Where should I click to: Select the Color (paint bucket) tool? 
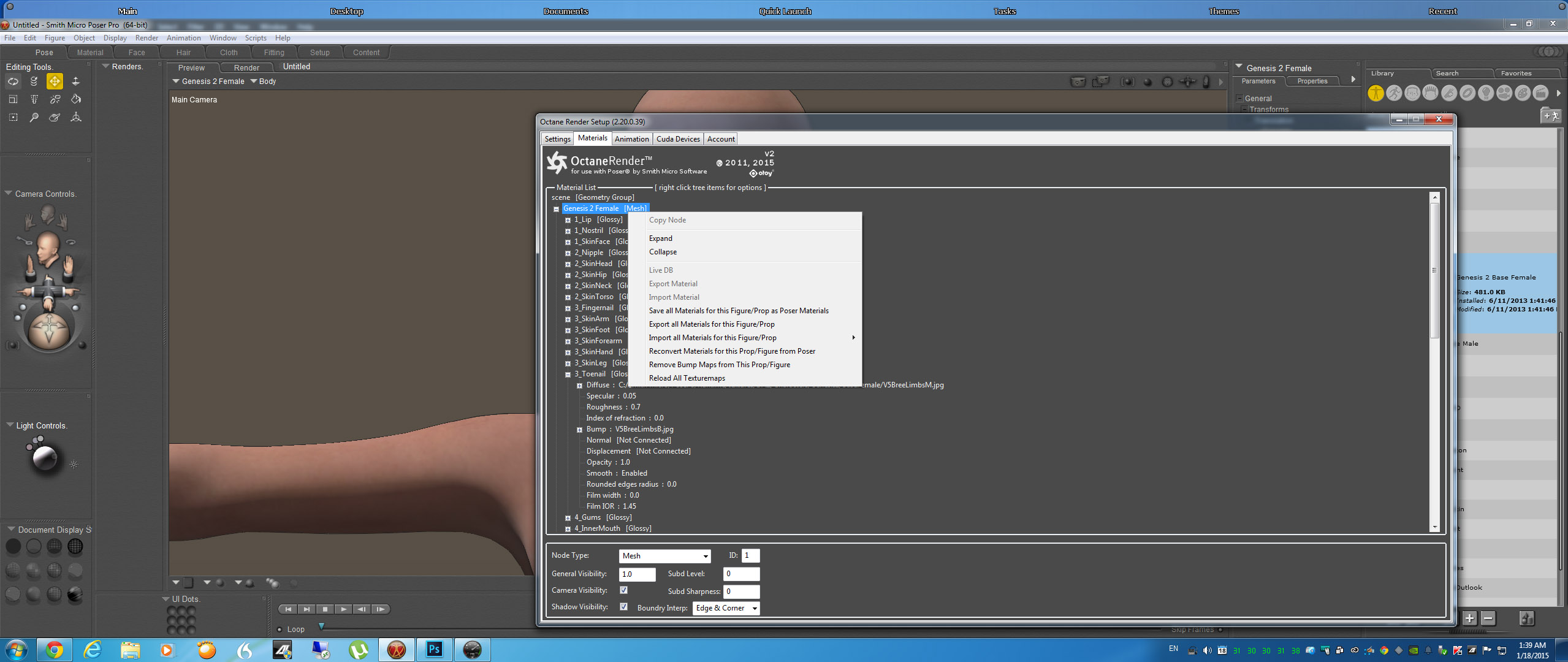coord(75,99)
